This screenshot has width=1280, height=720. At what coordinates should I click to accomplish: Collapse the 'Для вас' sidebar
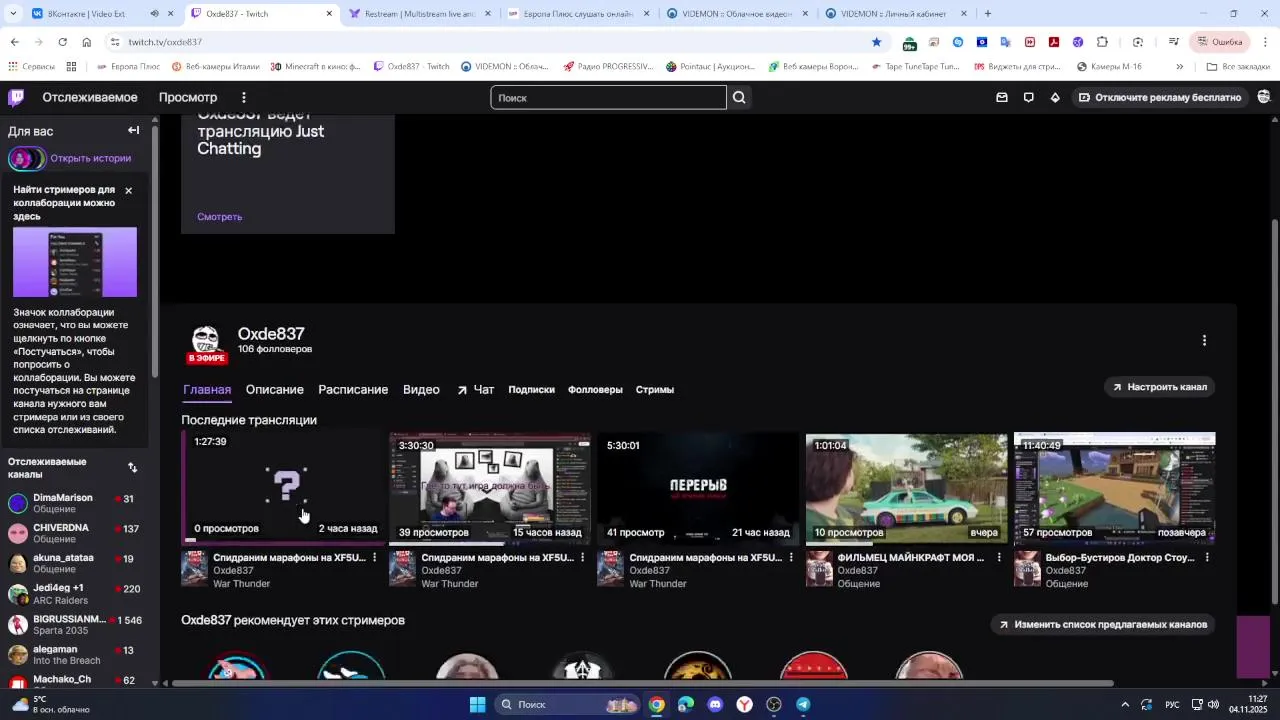(133, 130)
